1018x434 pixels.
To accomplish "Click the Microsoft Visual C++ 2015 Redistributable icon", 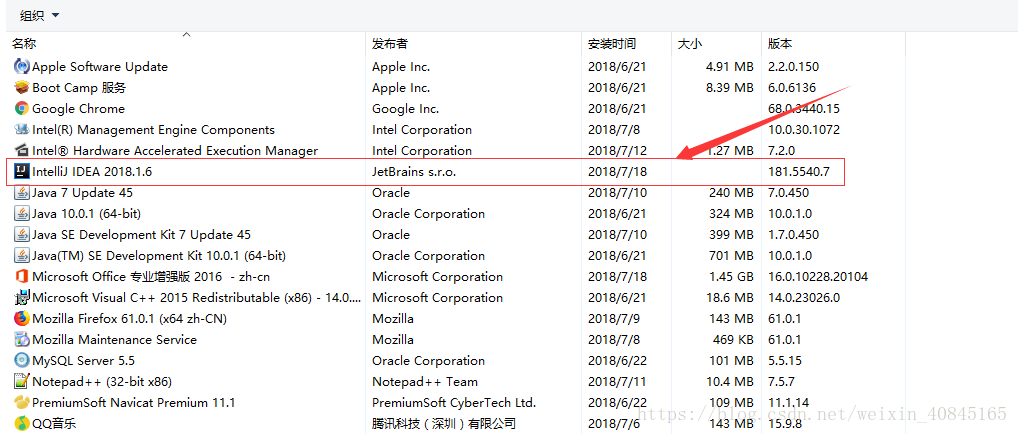I will click(21, 298).
